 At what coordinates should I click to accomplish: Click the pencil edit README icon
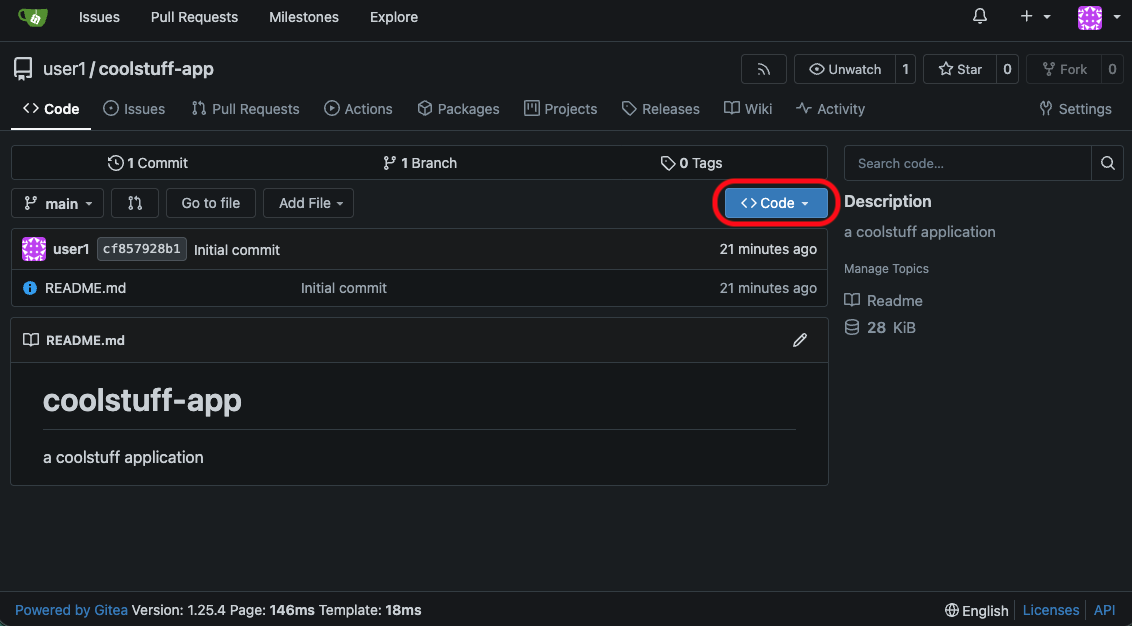click(799, 340)
